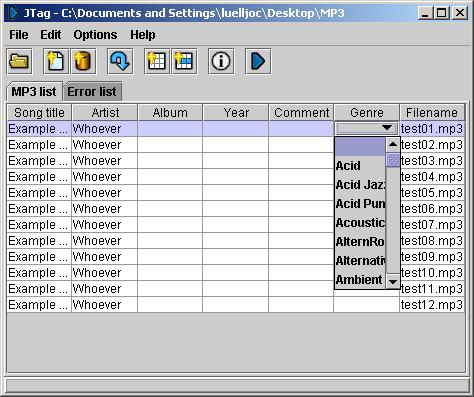Open folder via the folder toolbar icon
Image resolution: width=474 pixels, height=397 pixels.
pos(19,61)
